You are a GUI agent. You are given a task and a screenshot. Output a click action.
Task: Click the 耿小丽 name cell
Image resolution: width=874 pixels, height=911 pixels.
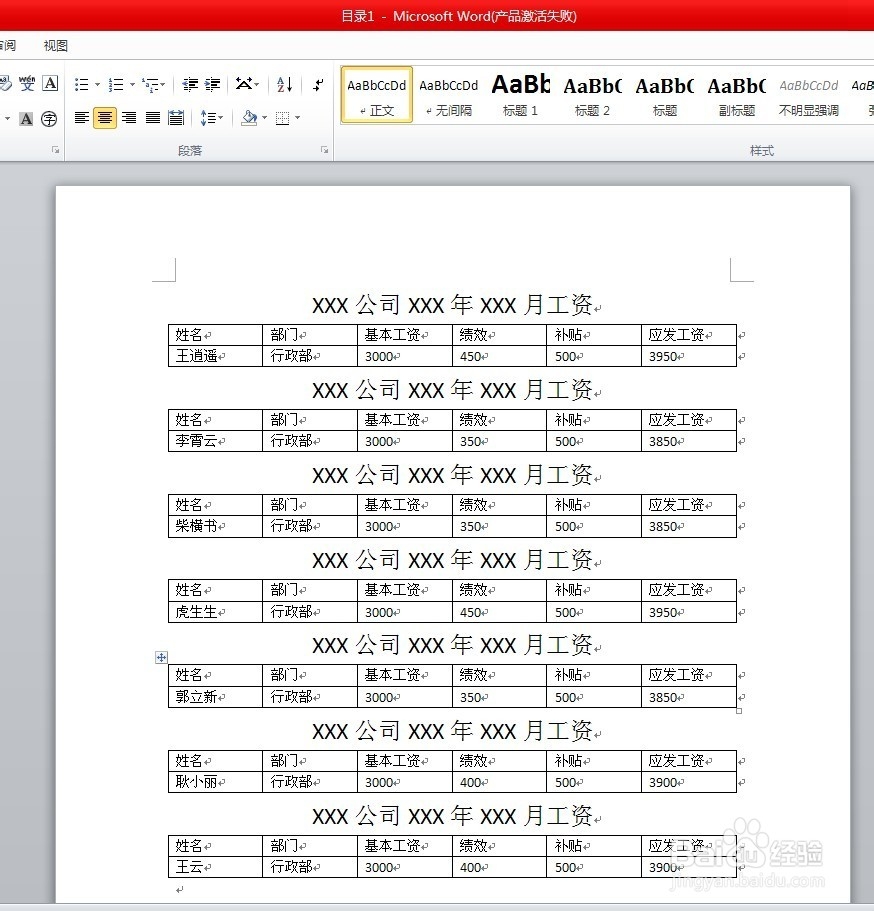[216, 782]
